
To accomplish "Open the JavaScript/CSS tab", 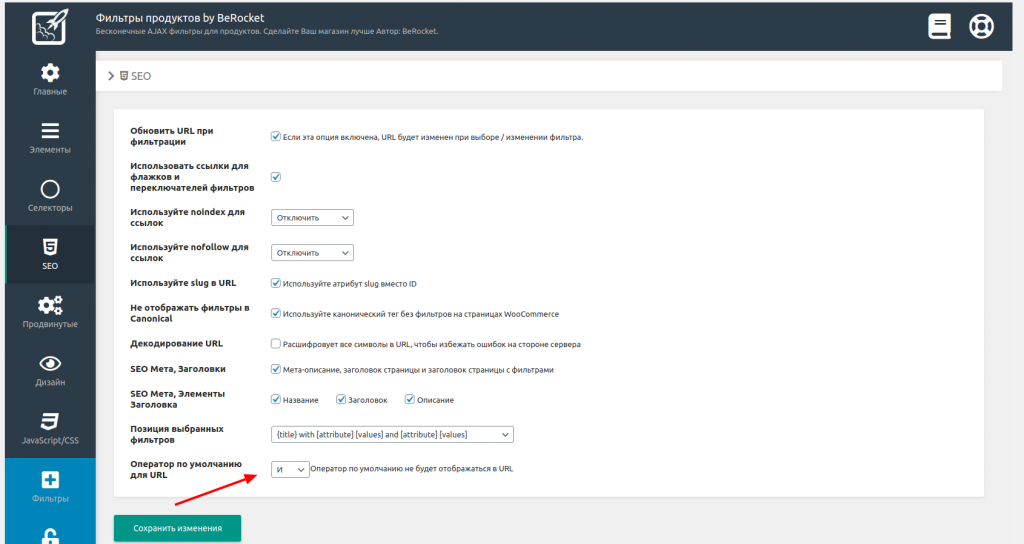I will pyautogui.click(x=49, y=428).
